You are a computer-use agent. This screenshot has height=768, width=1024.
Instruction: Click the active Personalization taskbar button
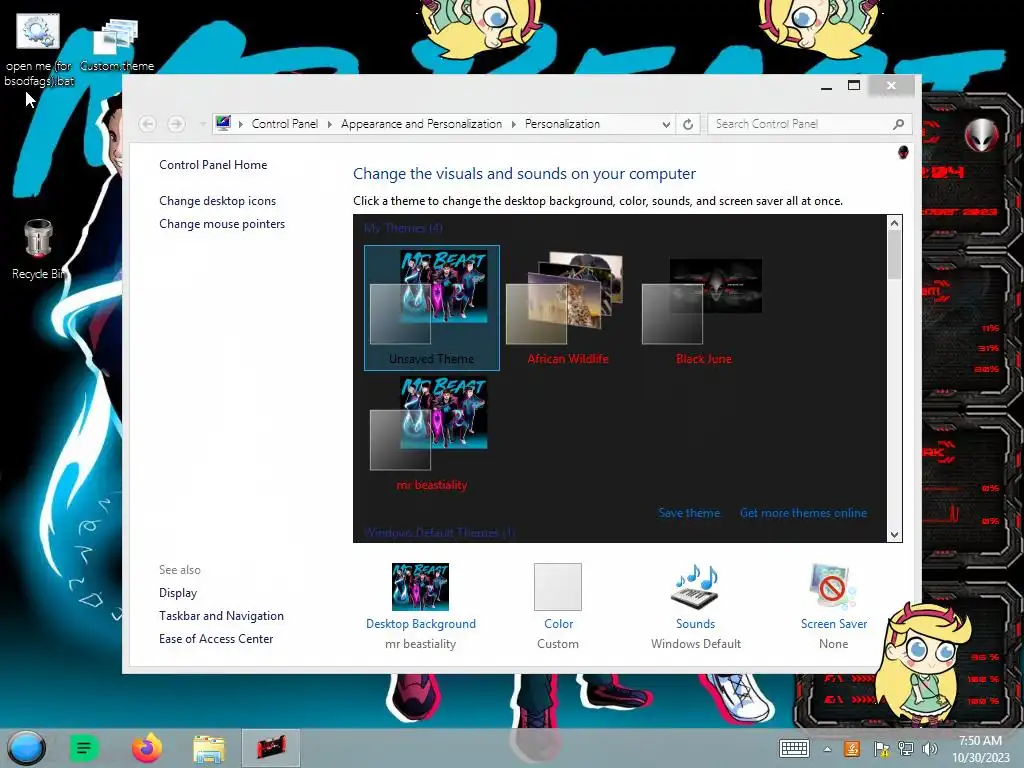pos(271,748)
